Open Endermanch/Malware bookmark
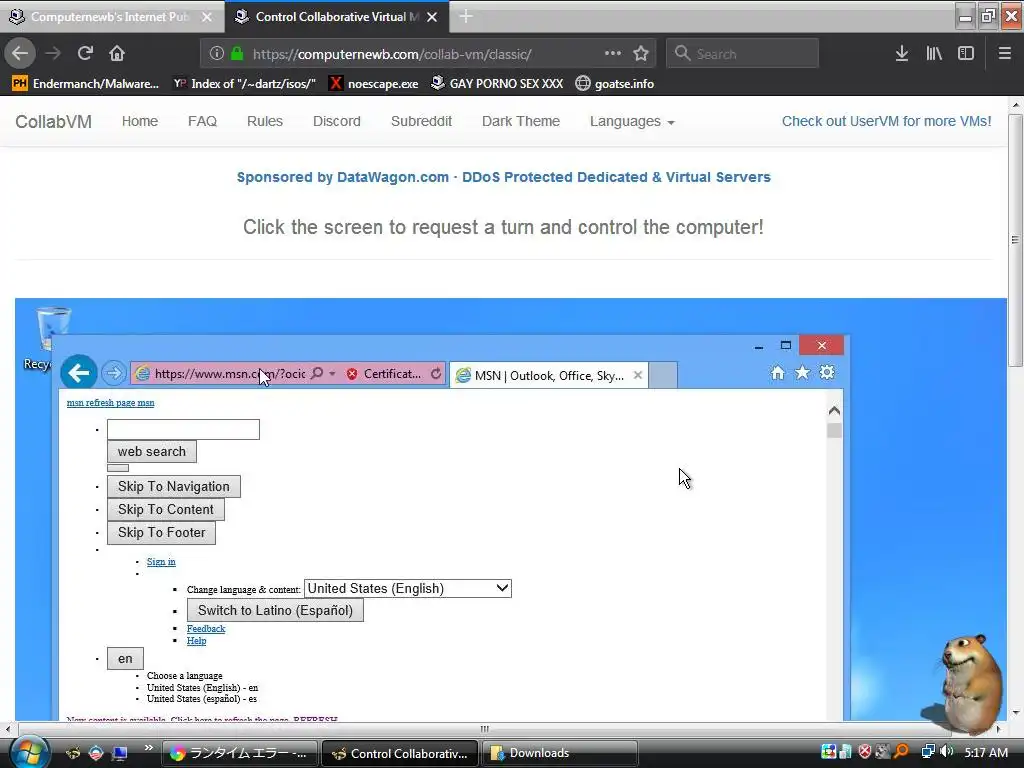Screen dimensions: 1024x768 (86, 84)
